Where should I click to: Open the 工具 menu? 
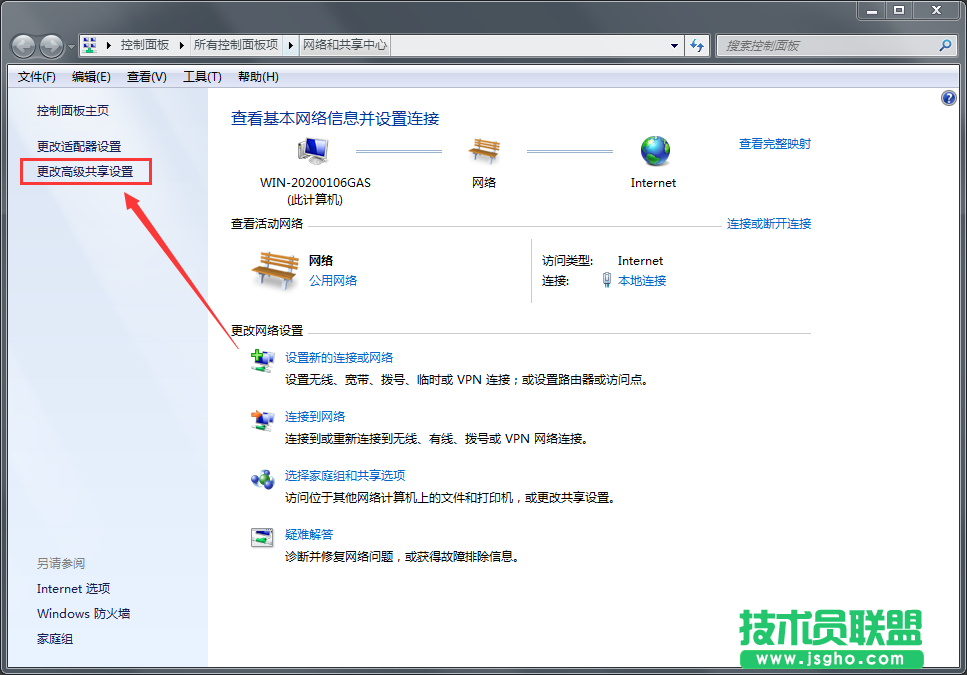[202, 76]
